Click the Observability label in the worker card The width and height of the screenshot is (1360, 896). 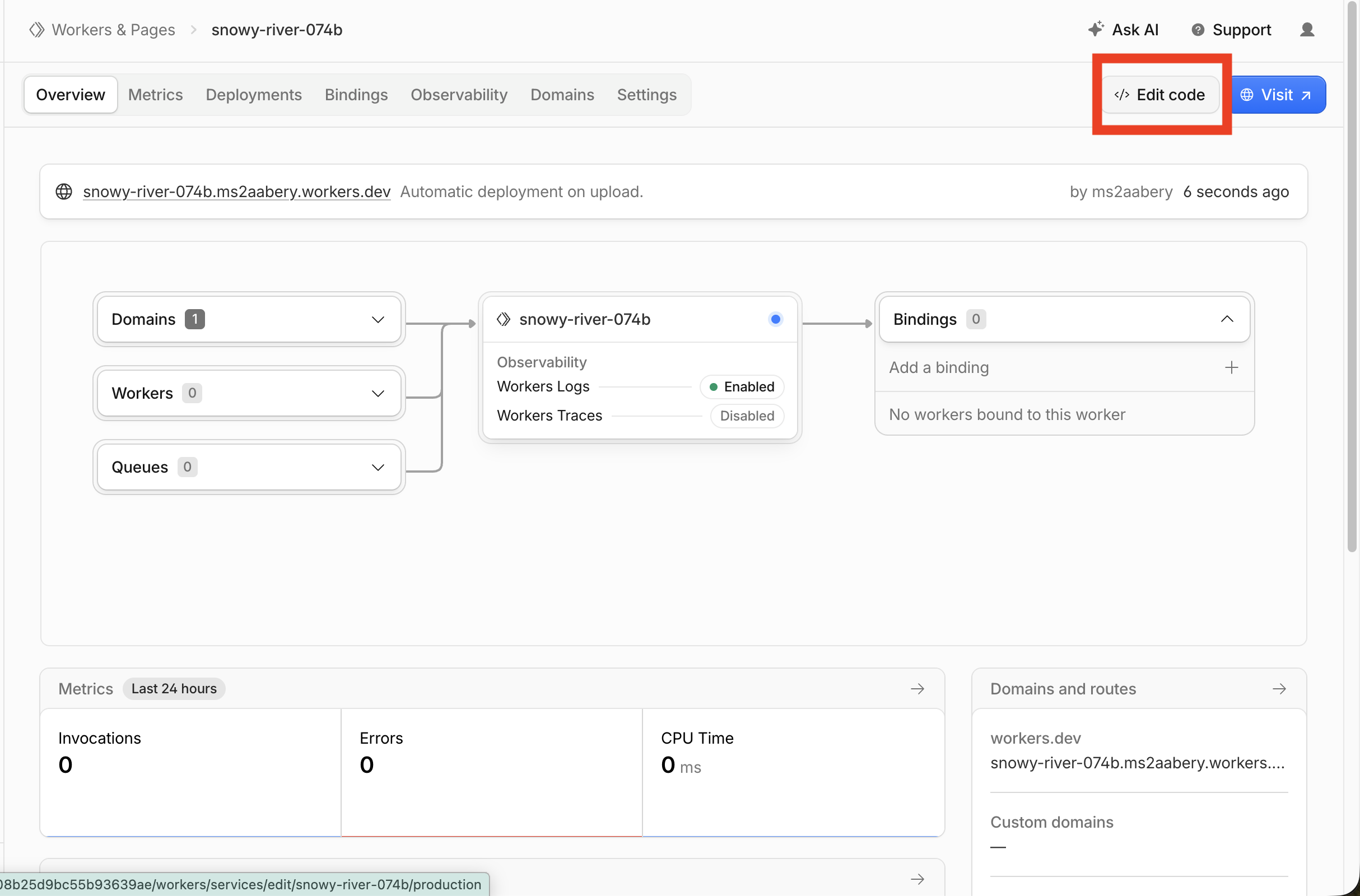coord(542,362)
